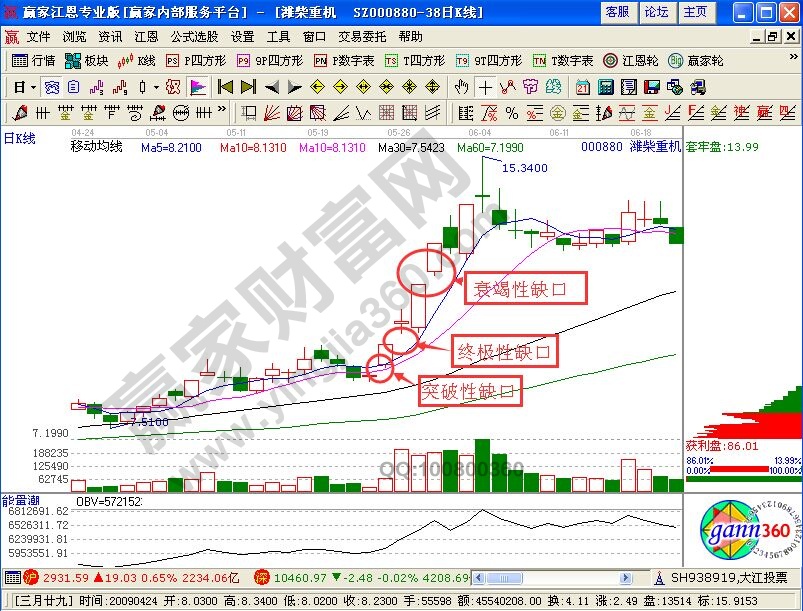The width and height of the screenshot is (803, 611).
Task: Select the hand pan tool
Action: 462,86
